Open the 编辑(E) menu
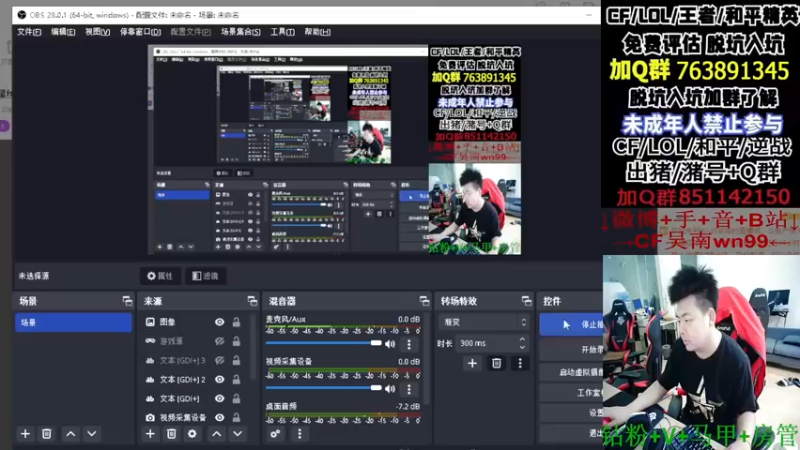800x450 pixels. point(63,32)
